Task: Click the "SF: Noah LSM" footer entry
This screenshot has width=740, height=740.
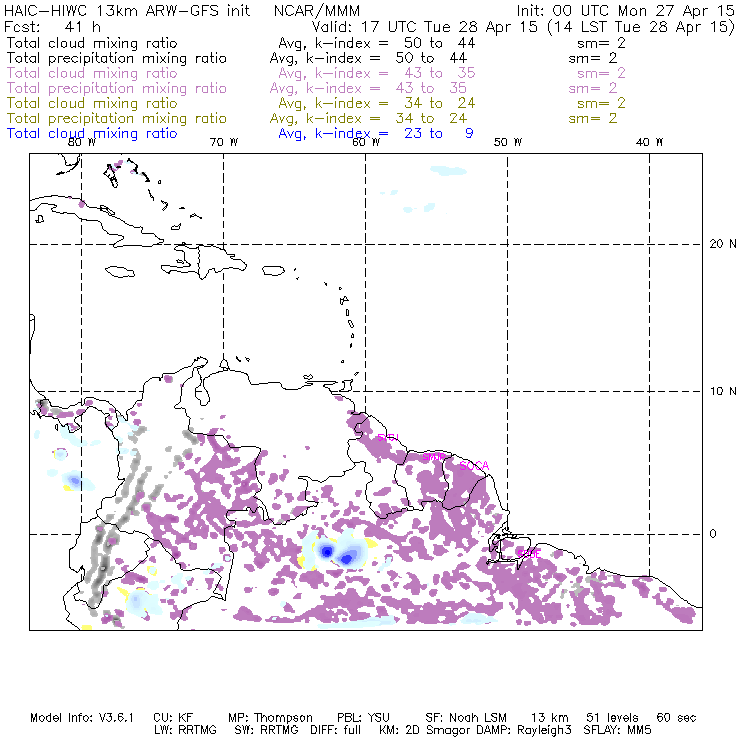Action: coord(466,718)
